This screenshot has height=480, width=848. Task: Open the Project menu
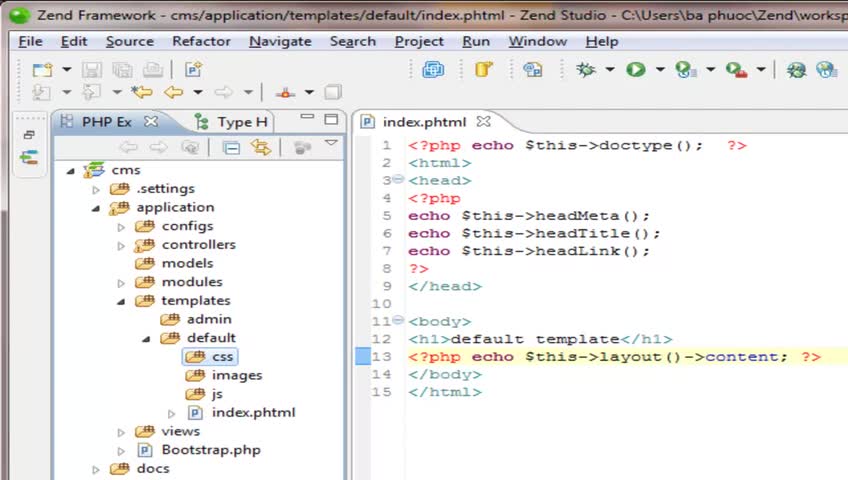coord(419,42)
